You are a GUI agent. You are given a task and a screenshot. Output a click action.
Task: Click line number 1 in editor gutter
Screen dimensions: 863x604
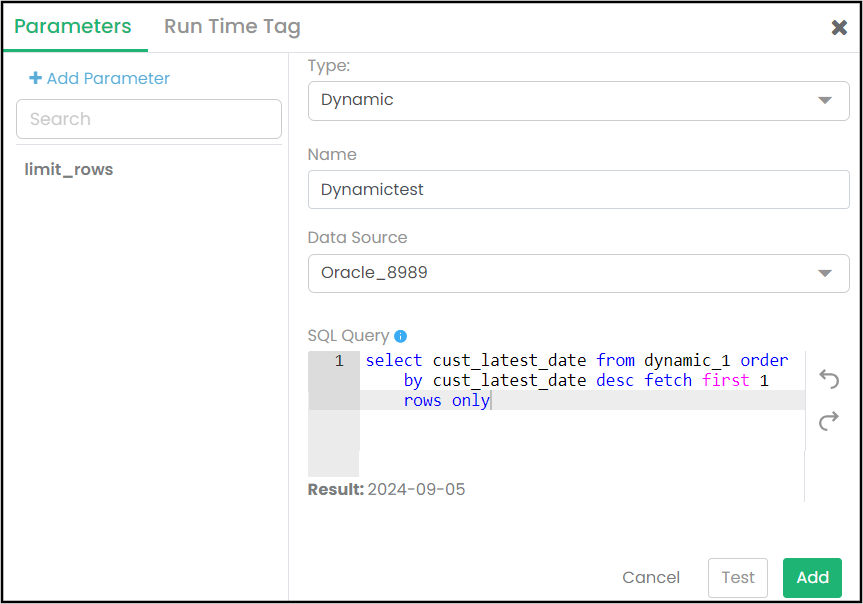pos(339,361)
